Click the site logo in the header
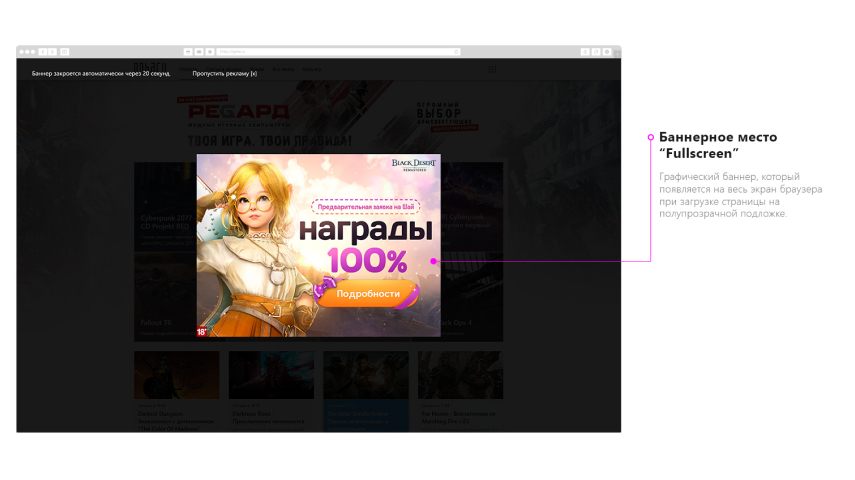 tap(150, 67)
